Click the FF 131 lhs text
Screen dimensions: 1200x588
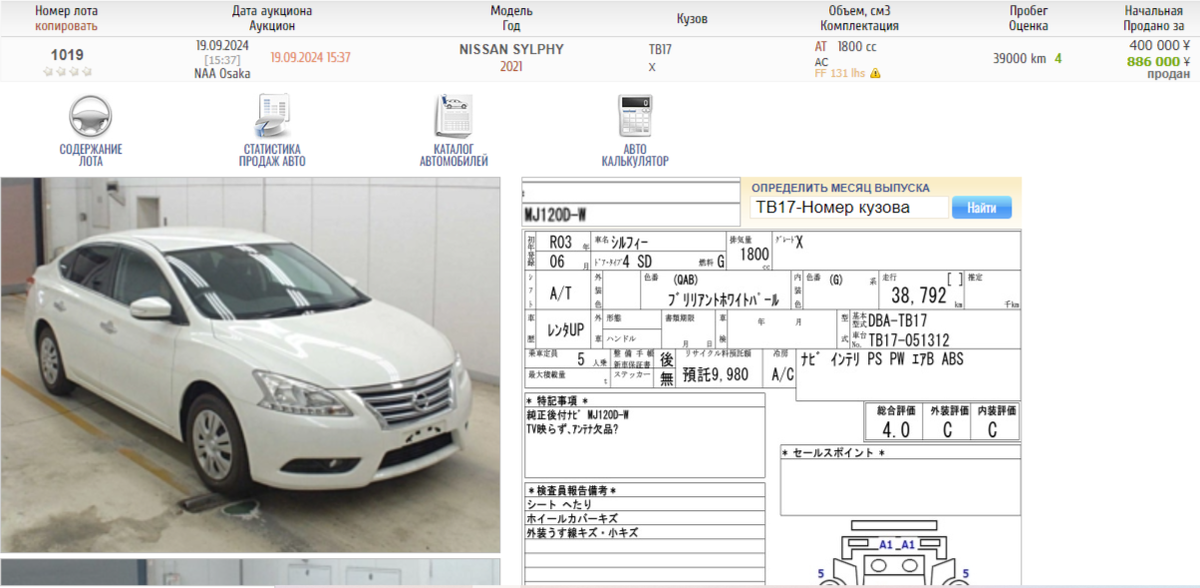point(840,73)
